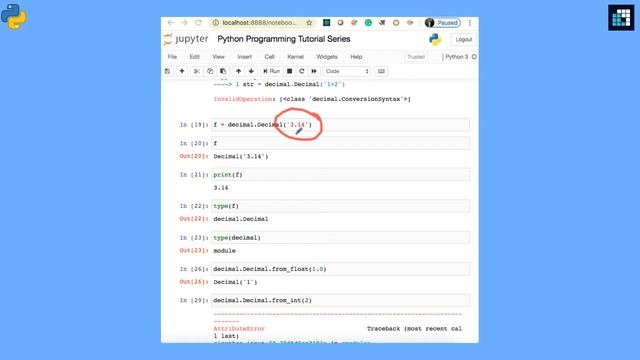Open the Insert menu

[244, 57]
